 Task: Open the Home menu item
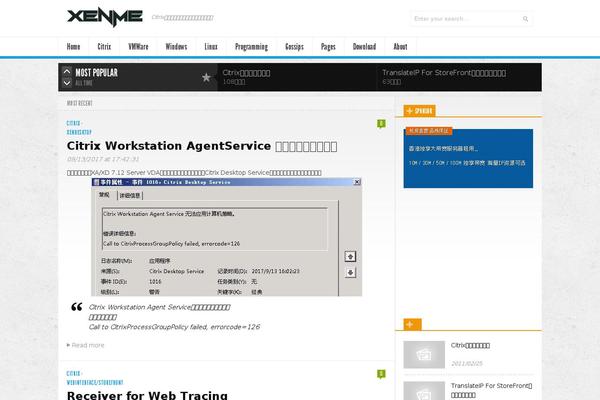point(73,47)
